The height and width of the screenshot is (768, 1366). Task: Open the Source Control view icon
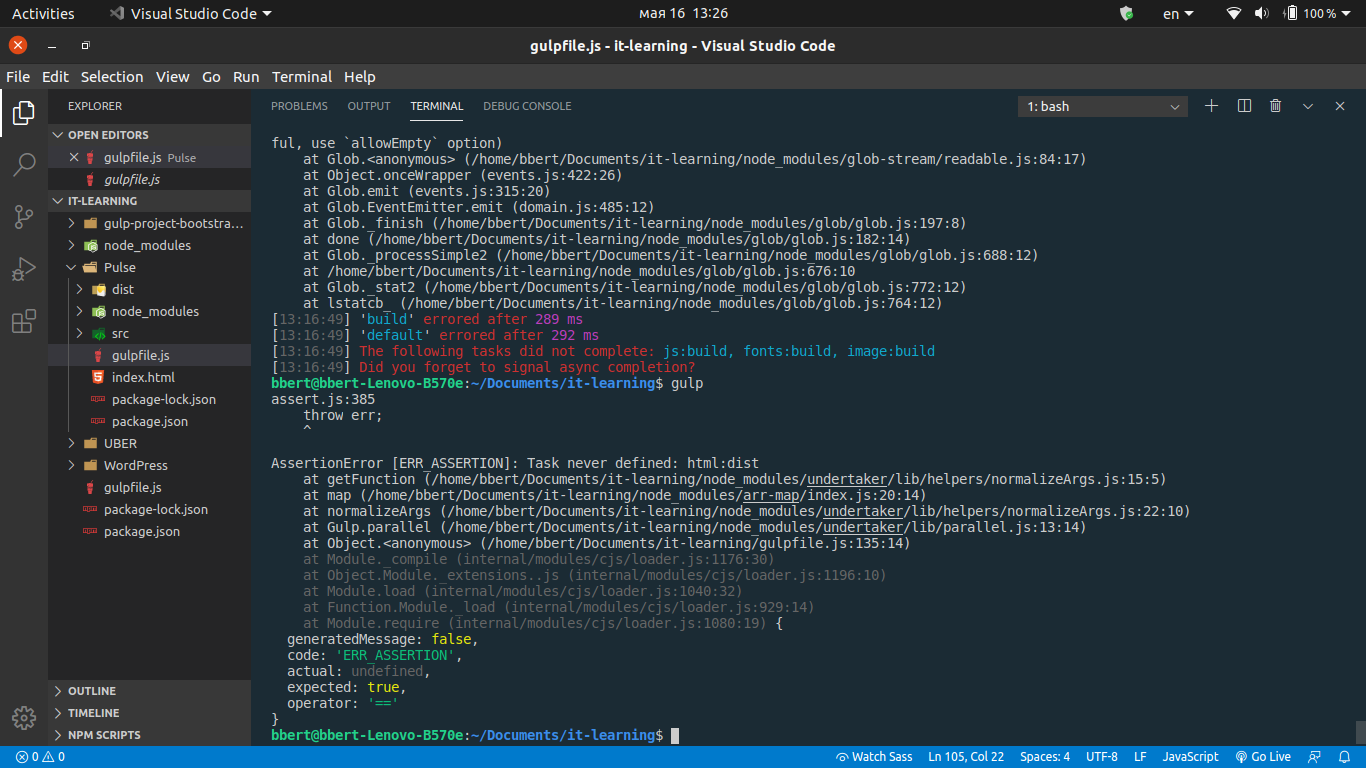[x=24, y=217]
